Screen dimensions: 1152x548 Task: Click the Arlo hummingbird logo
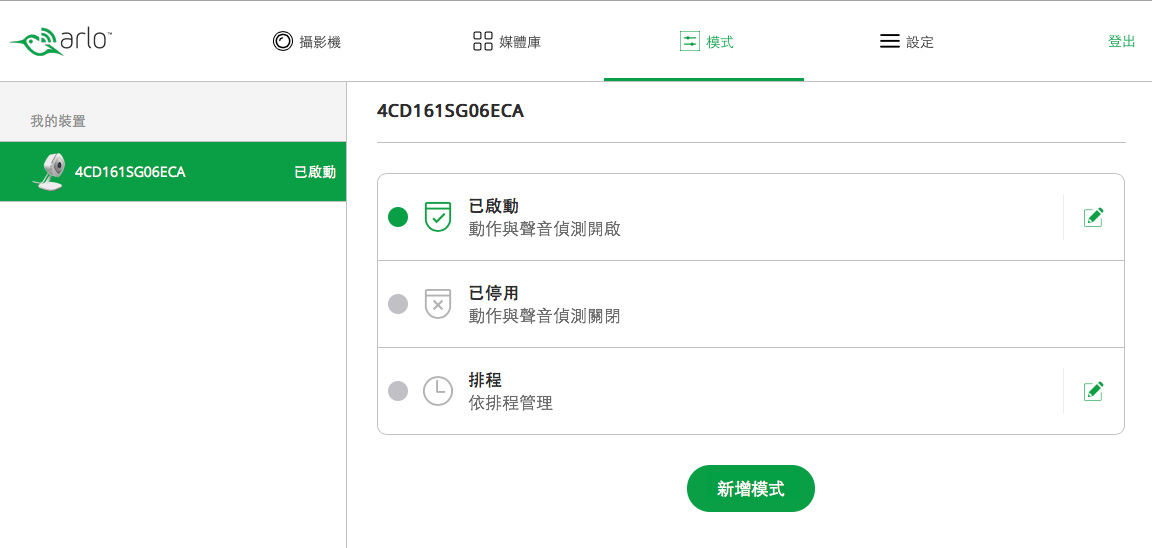[60, 42]
